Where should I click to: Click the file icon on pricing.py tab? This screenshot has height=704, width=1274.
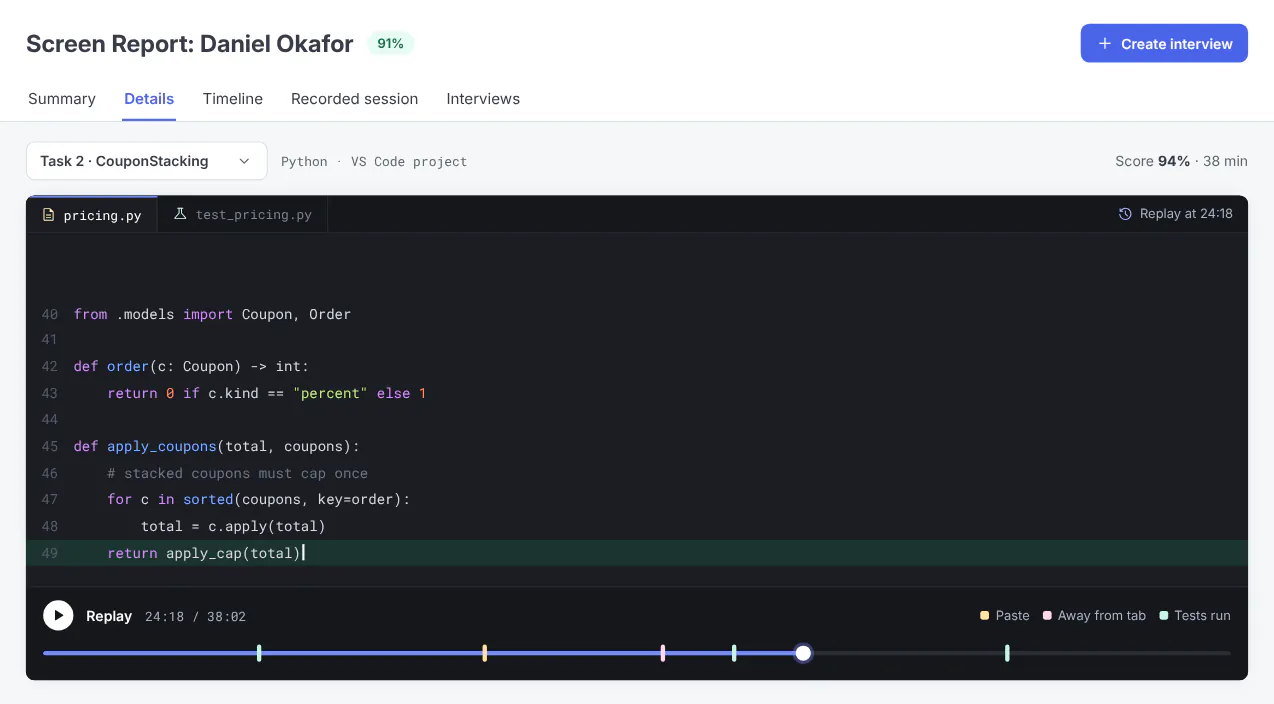(x=48, y=214)
